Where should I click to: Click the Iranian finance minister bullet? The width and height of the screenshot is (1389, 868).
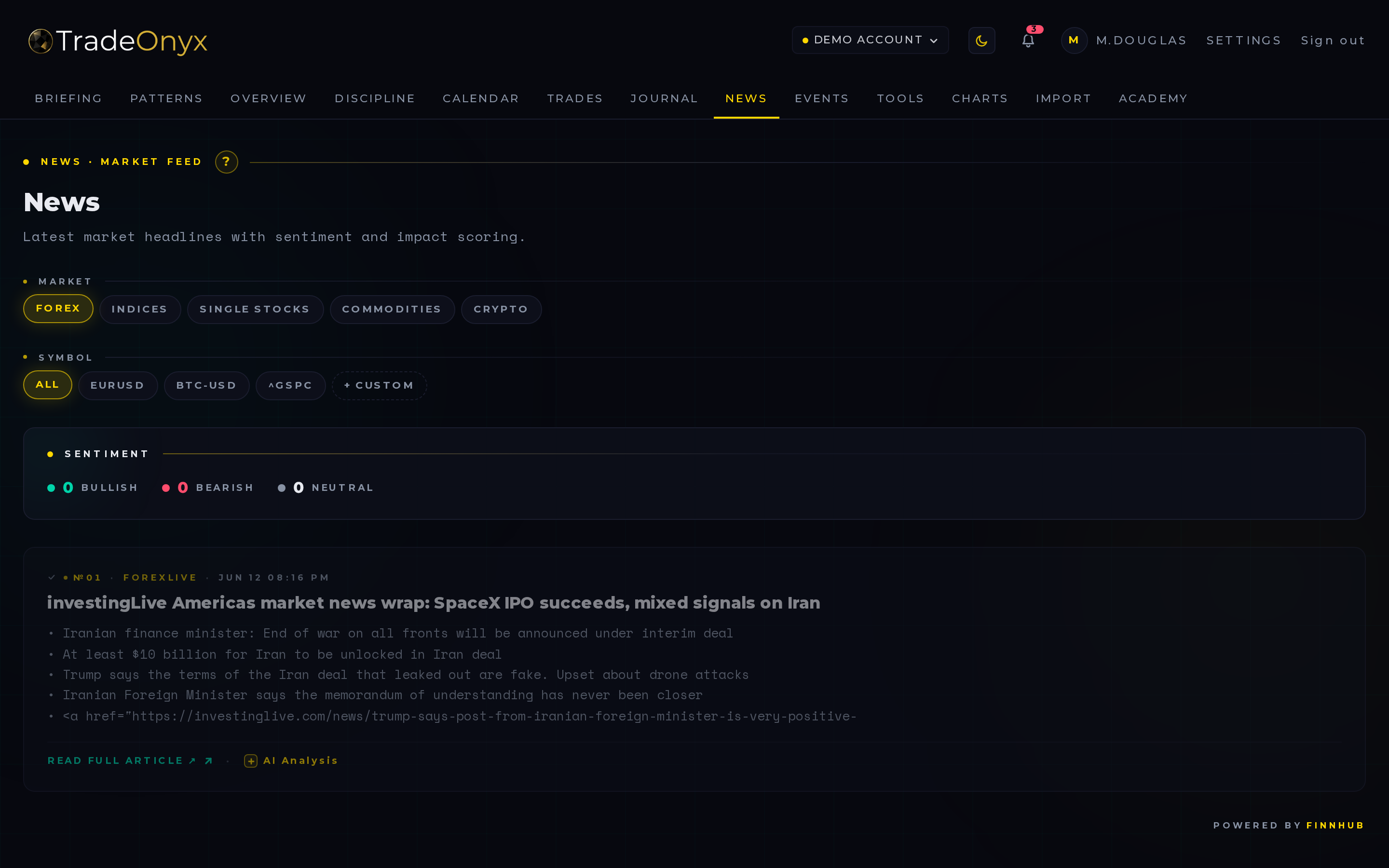click(x=398, y=633)
